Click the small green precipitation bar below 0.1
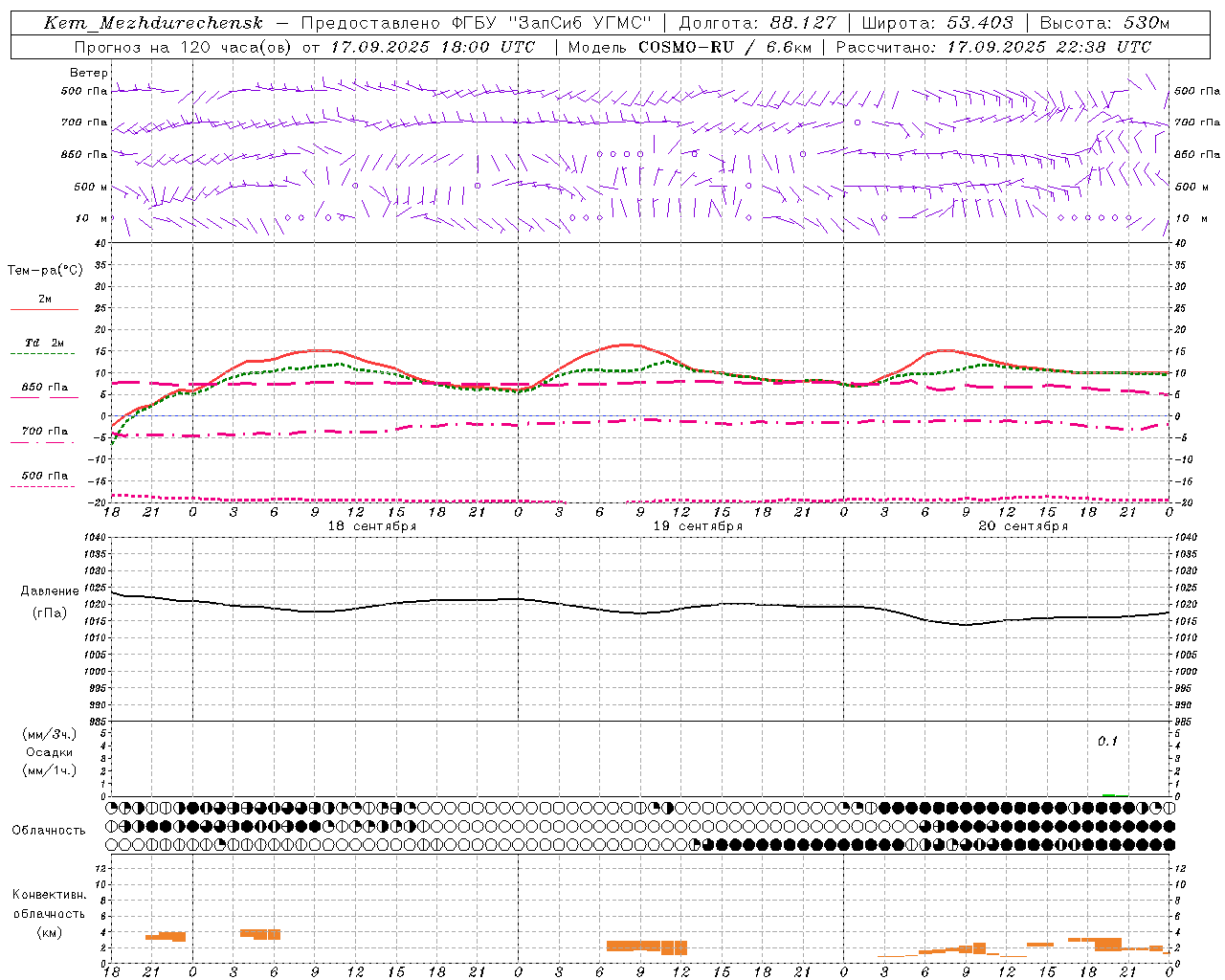1225x980 pixels. pos(1108,794)
